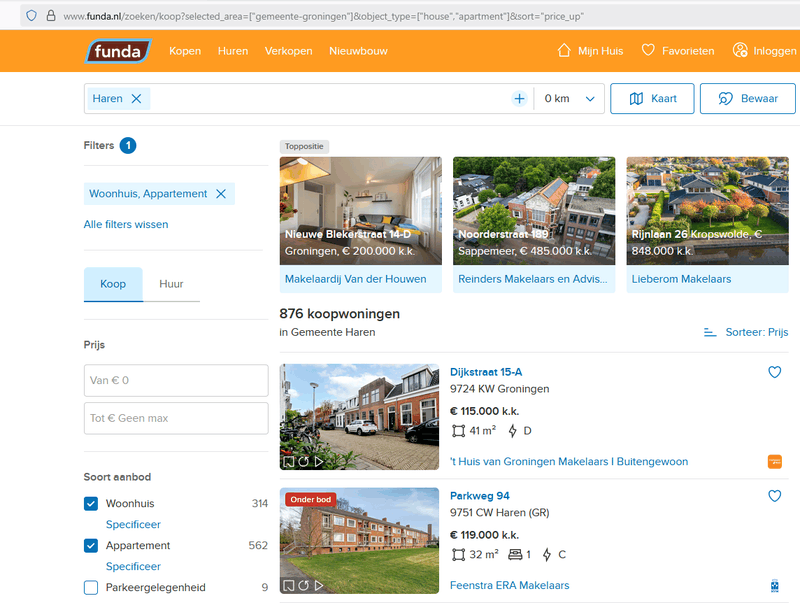Viewport: 800px width, 603px height.
Task: Save Parkweg 94 with the heart icon
Action: (x=775, y=496)
